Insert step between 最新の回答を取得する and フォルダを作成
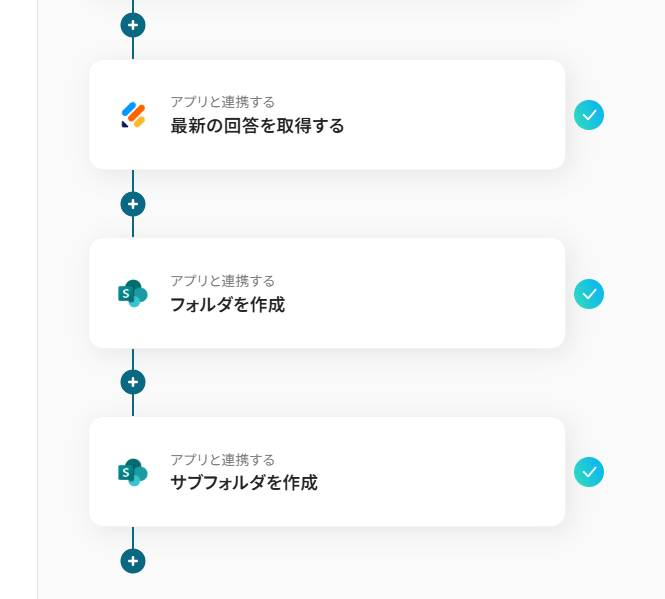Screen dimensions: 665x599 coord(133,204)
